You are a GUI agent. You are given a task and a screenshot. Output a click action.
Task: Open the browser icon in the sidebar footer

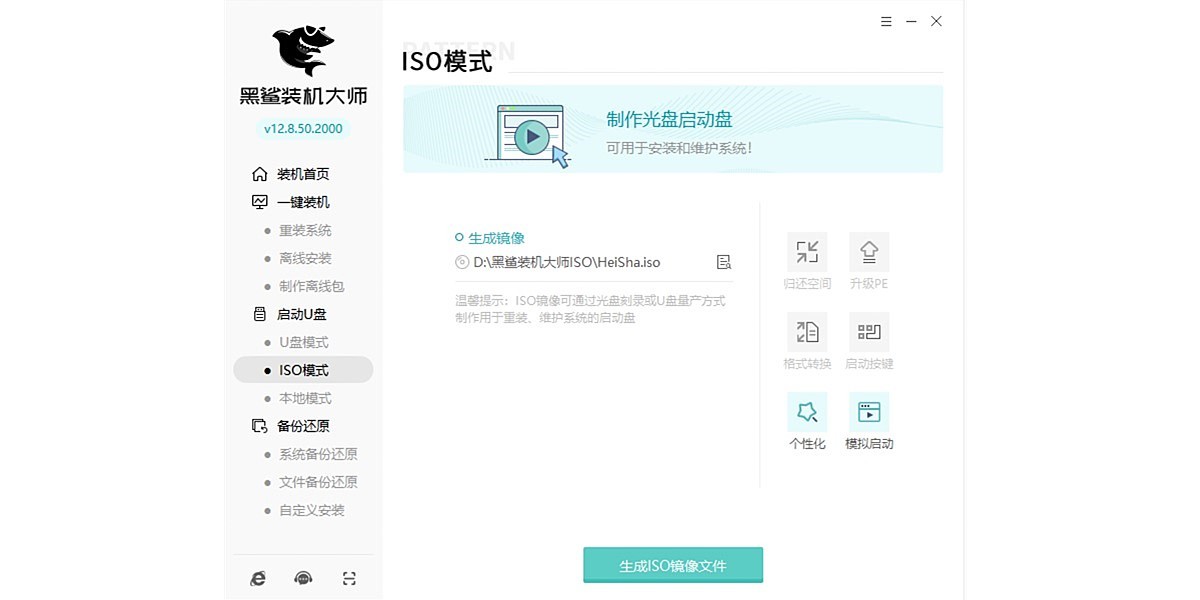click(258, 578)
